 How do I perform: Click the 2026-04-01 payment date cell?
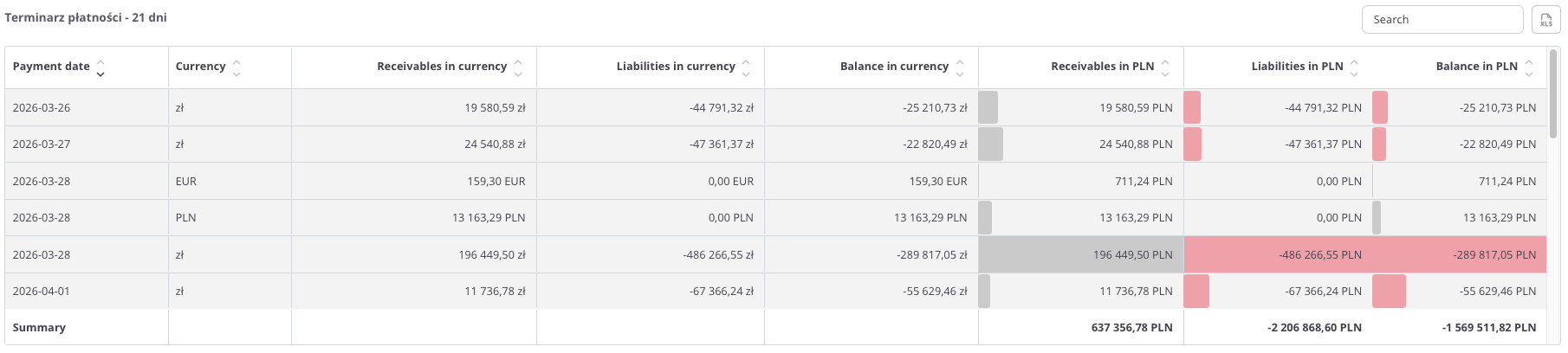coord(42,292)
